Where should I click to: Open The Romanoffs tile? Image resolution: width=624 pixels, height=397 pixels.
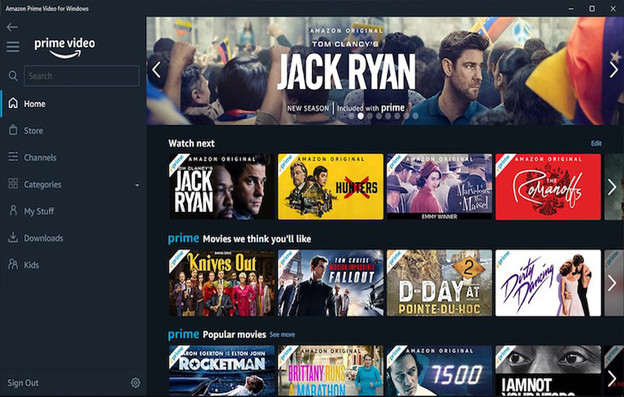548,187
